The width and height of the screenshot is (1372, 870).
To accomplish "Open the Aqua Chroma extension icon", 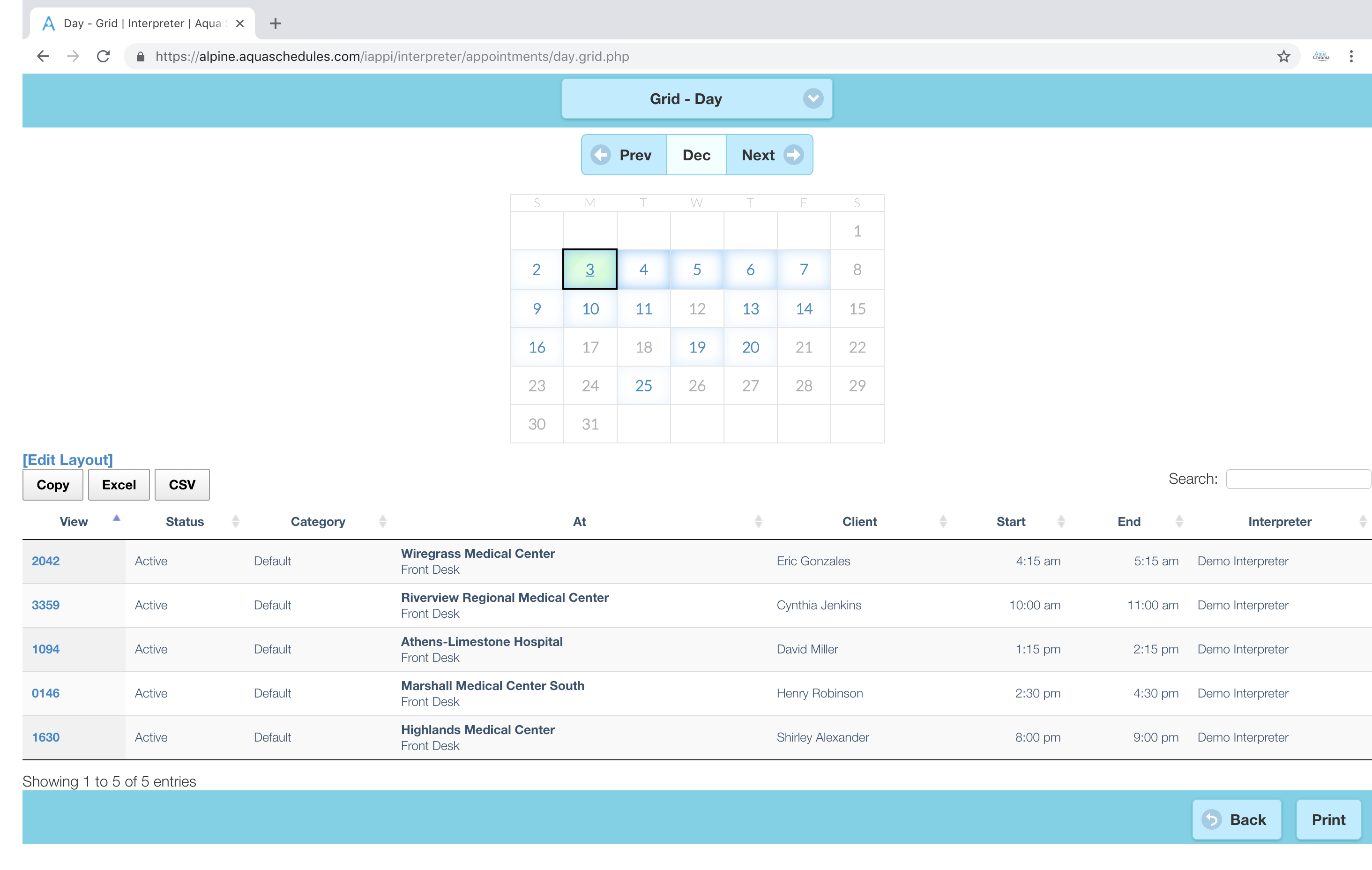I will point(1321,56).
